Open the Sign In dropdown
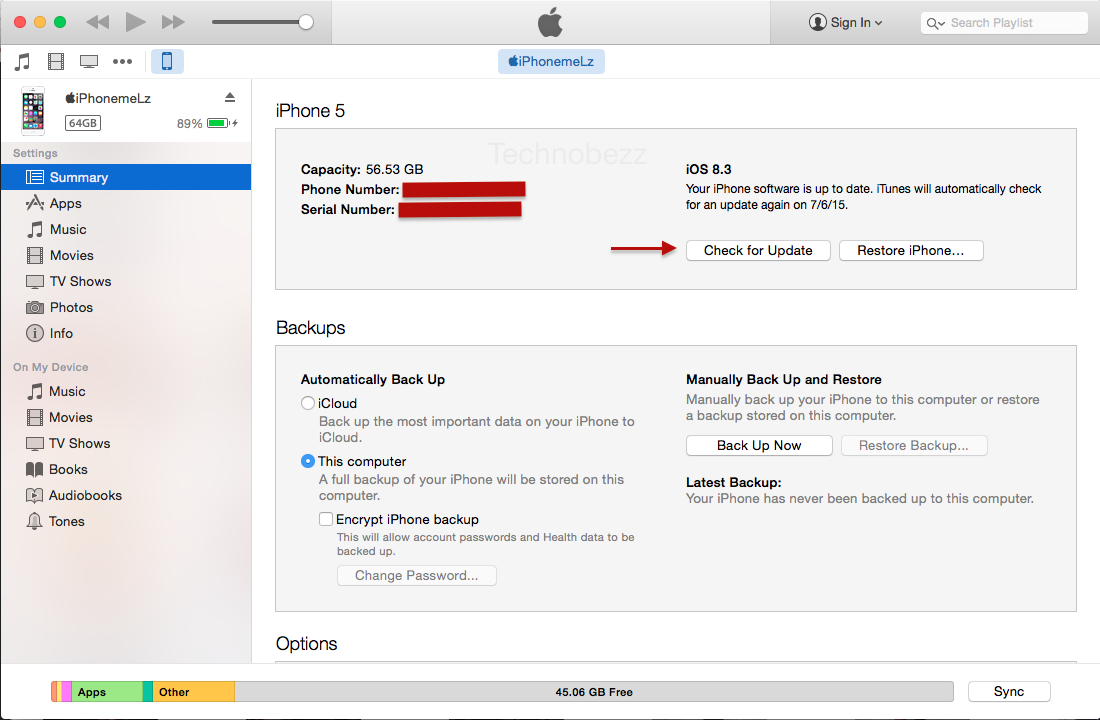The width and height of the screenshot is (1100, 720). tap(846, 22)
